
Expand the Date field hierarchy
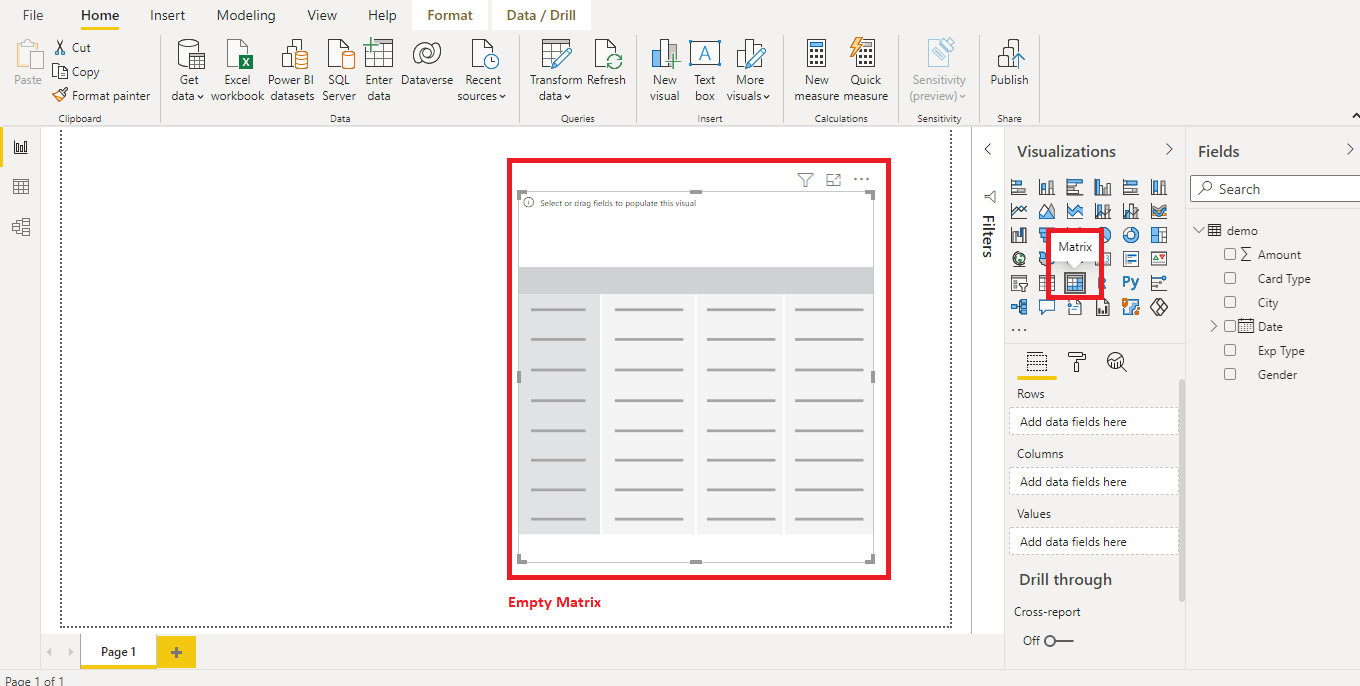[x=1214, y=326]
